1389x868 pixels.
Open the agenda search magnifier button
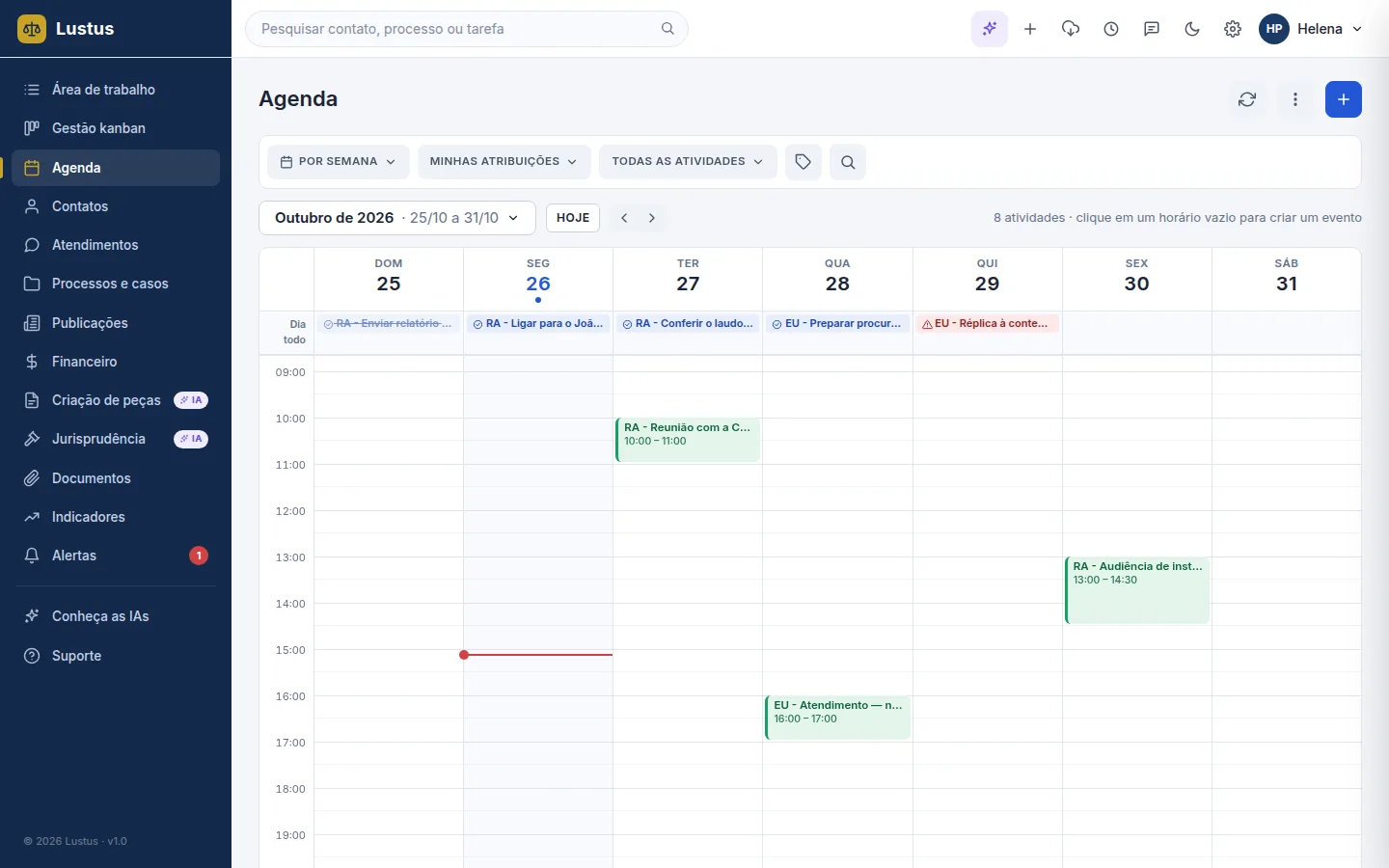coord(848,162)
